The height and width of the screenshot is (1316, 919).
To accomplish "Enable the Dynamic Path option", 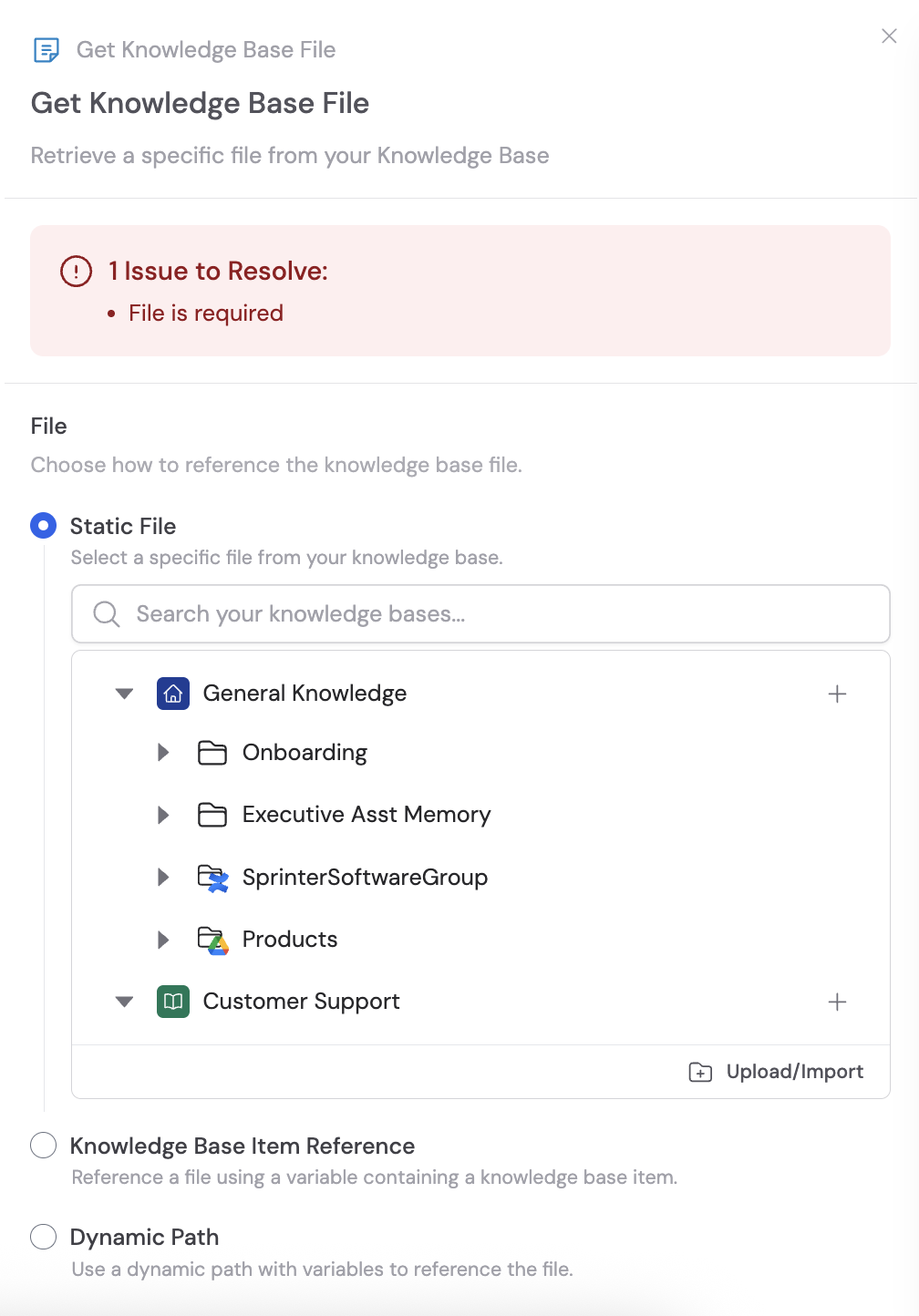I will pos(43,1237).
